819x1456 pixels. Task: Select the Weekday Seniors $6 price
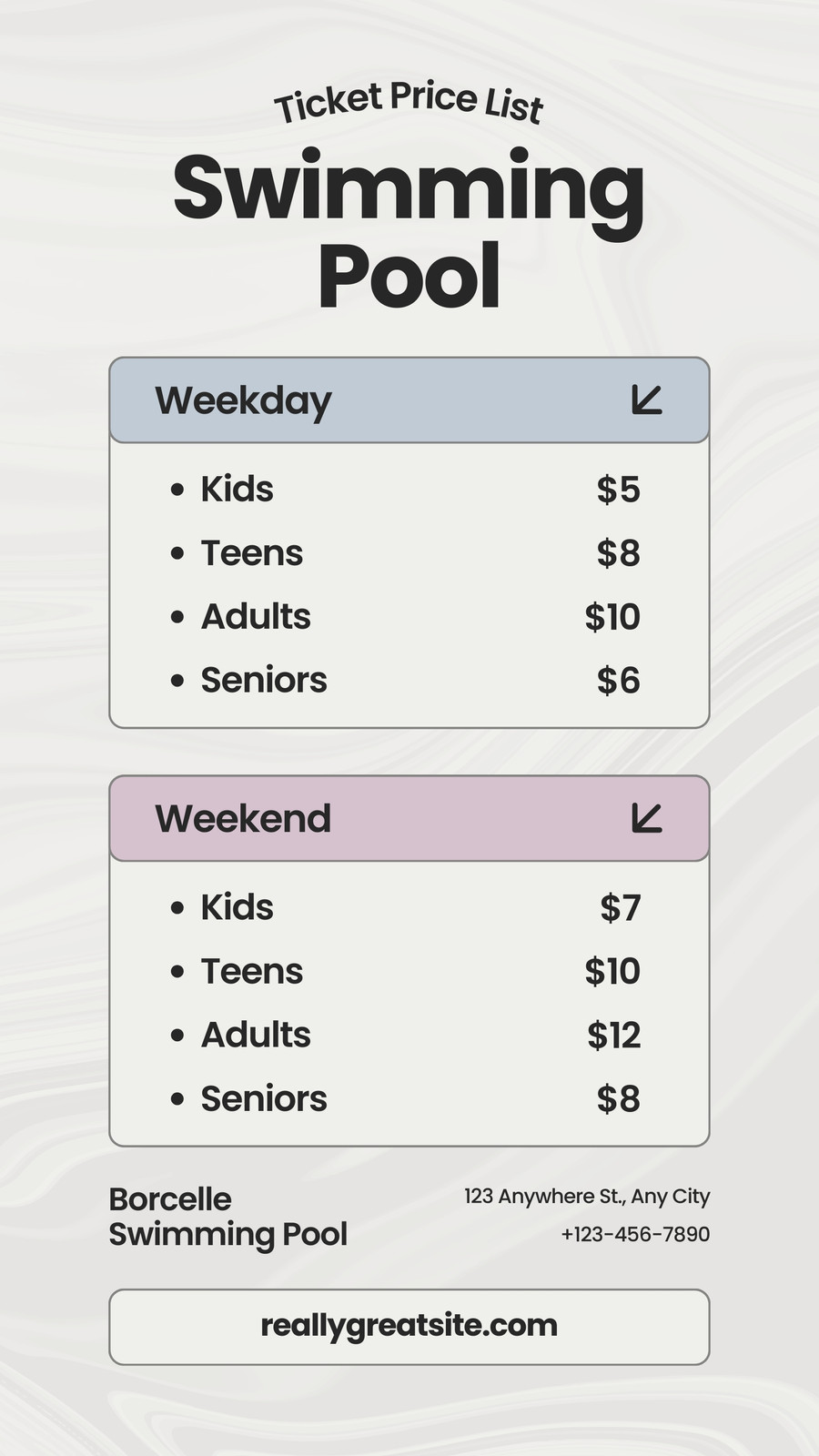pyautogui.click(x=619, y=681)
